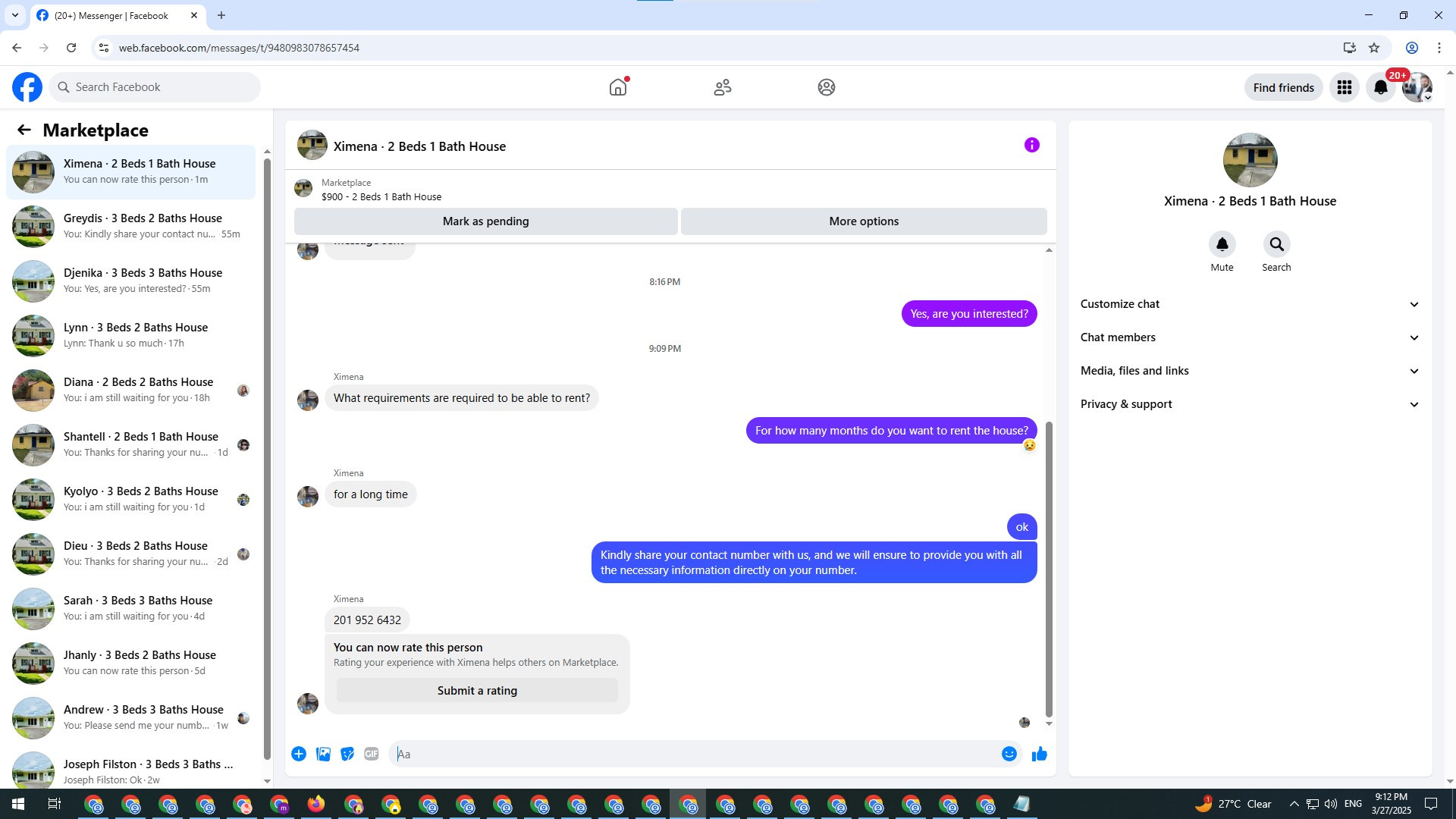The width and height of the screenshot is (1456, 819).
Task: Open the Home feed icon
Action: tap(618, 87)
